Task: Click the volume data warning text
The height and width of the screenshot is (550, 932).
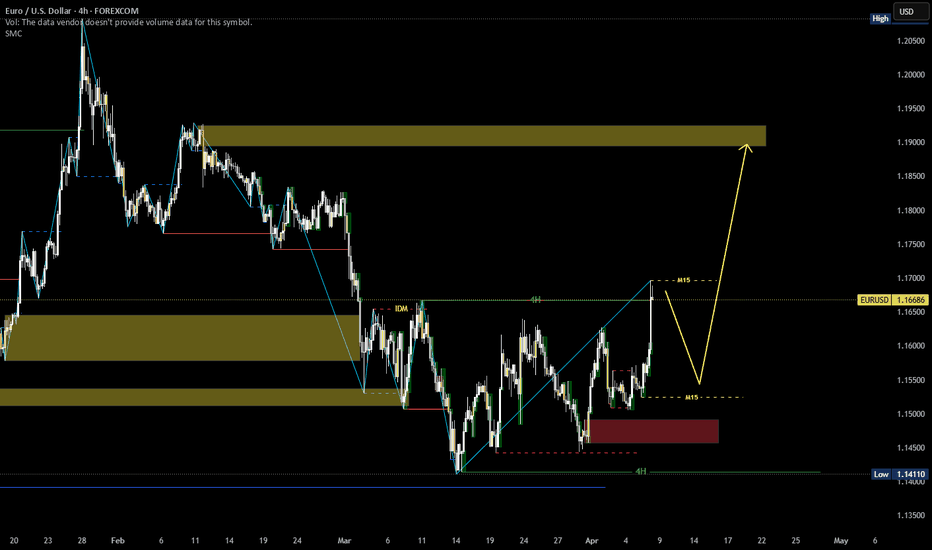Action: point(130,22)
